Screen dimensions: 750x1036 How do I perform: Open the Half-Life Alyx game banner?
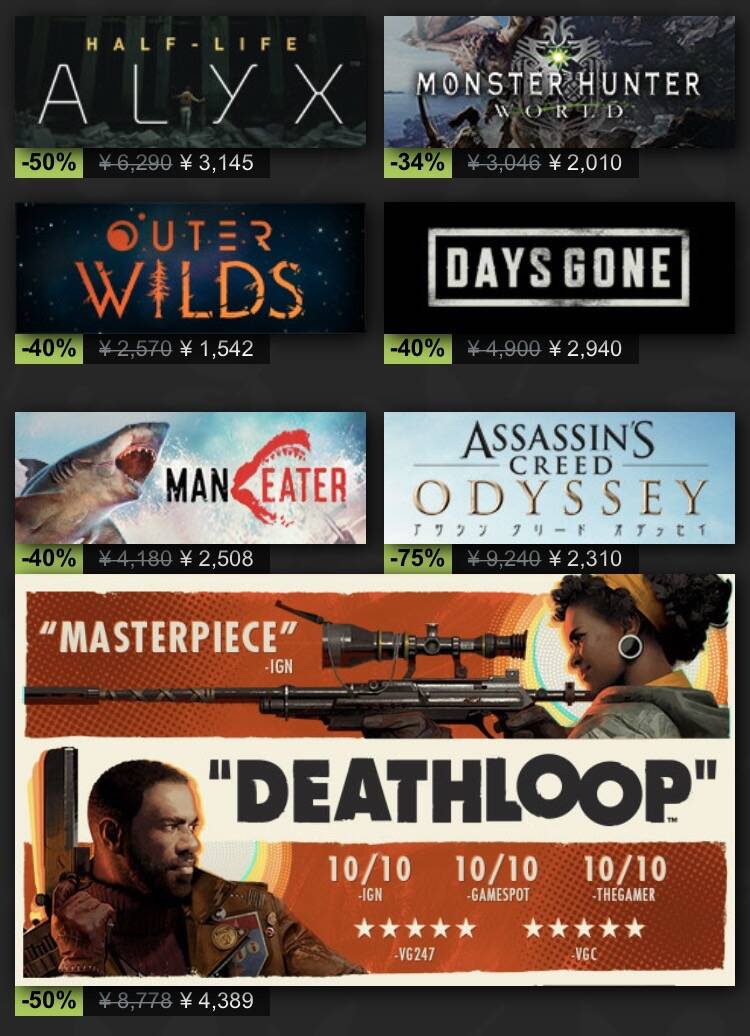[190, 82]
